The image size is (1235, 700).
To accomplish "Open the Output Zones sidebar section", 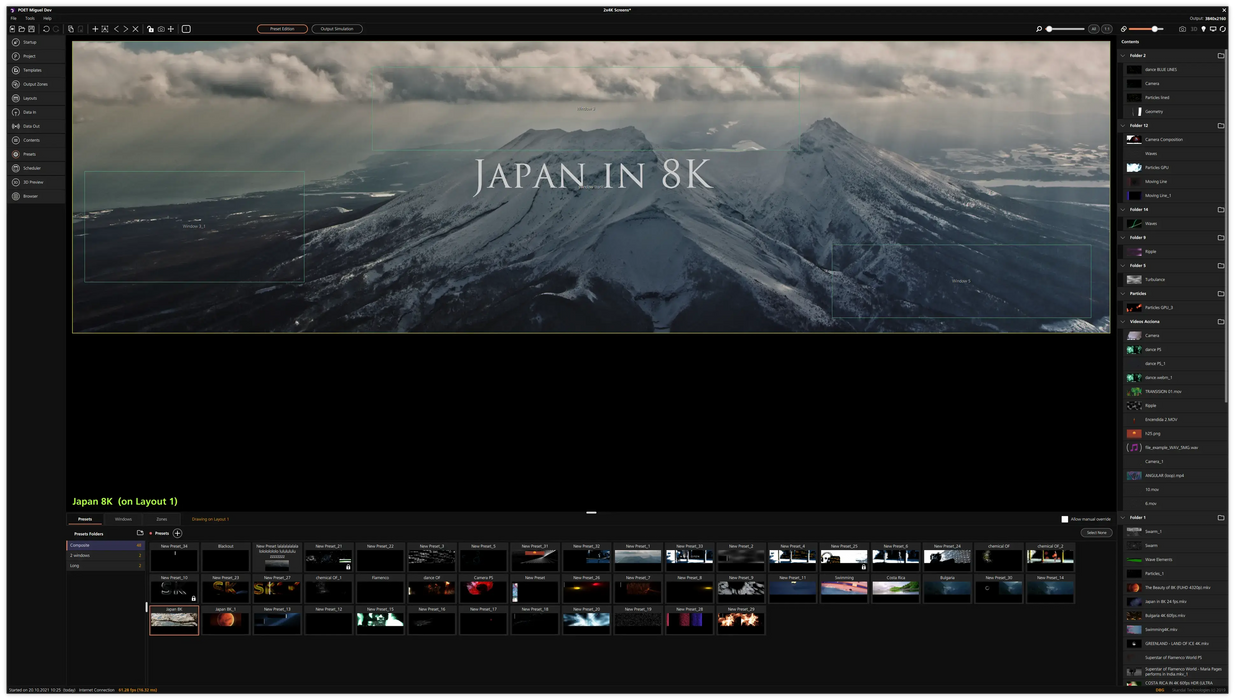I will [35, 84].
